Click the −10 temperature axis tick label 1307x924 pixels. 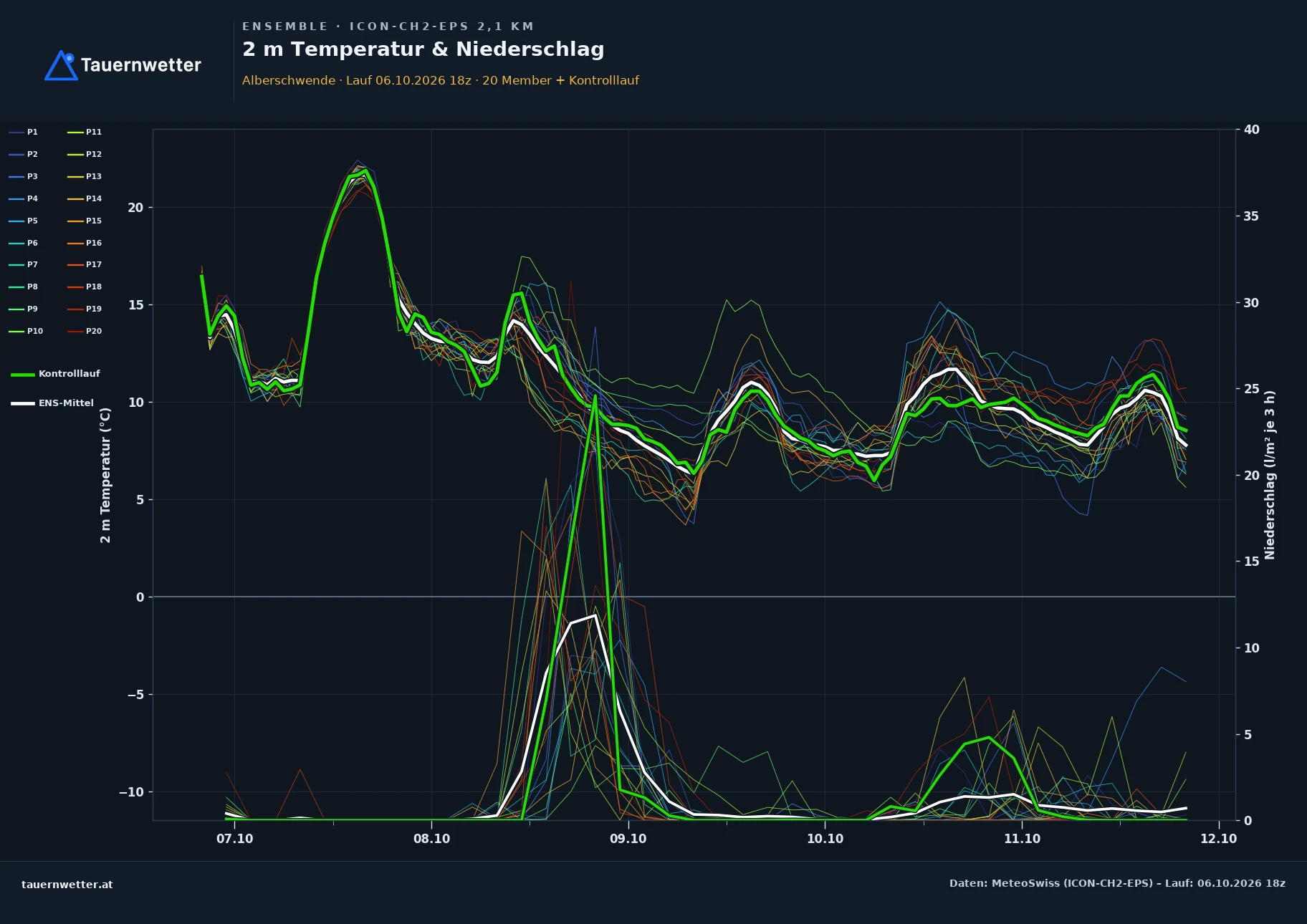(x=131, y=792)
